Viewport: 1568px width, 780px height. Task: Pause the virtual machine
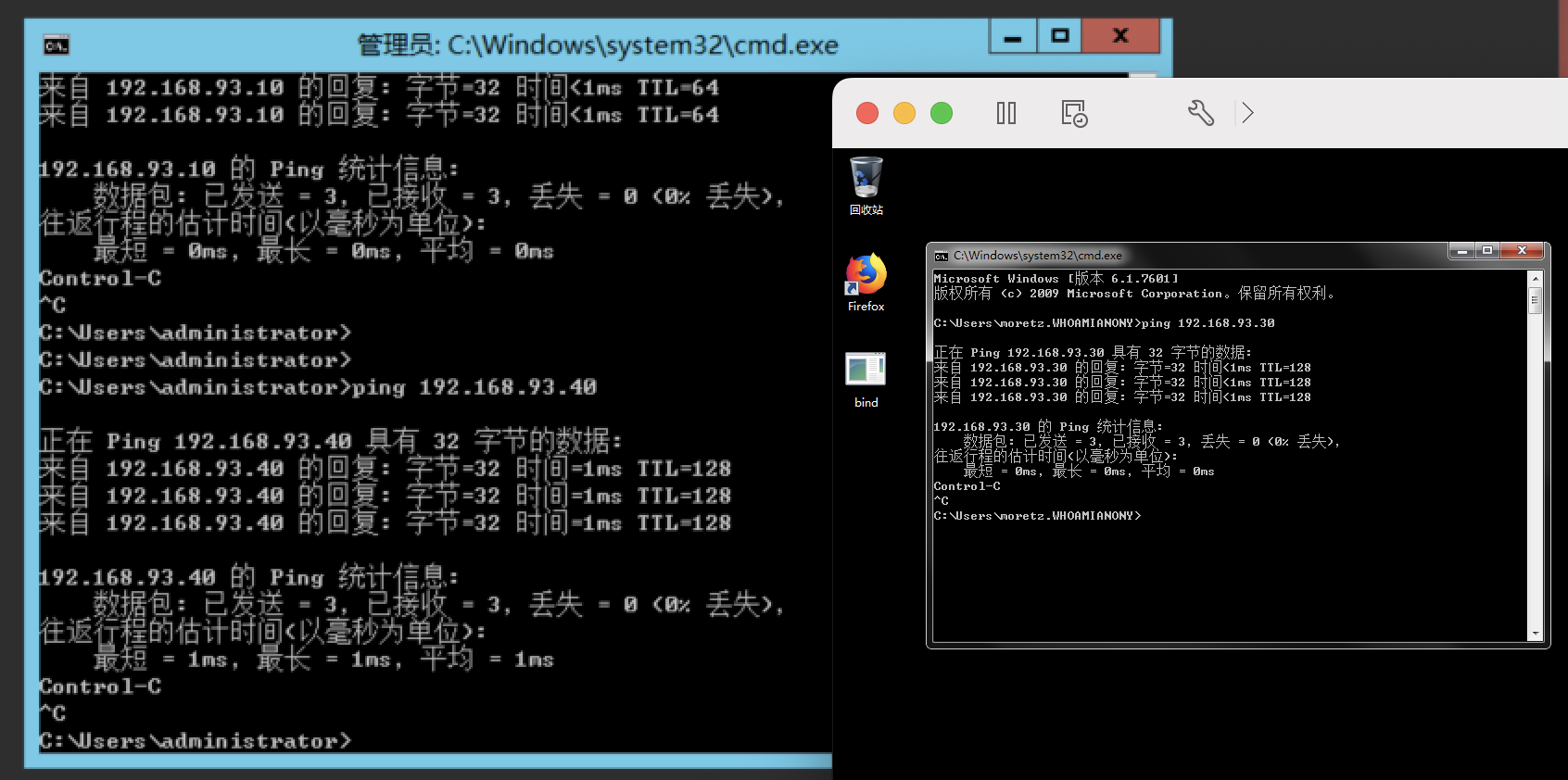click(1005, 113)
